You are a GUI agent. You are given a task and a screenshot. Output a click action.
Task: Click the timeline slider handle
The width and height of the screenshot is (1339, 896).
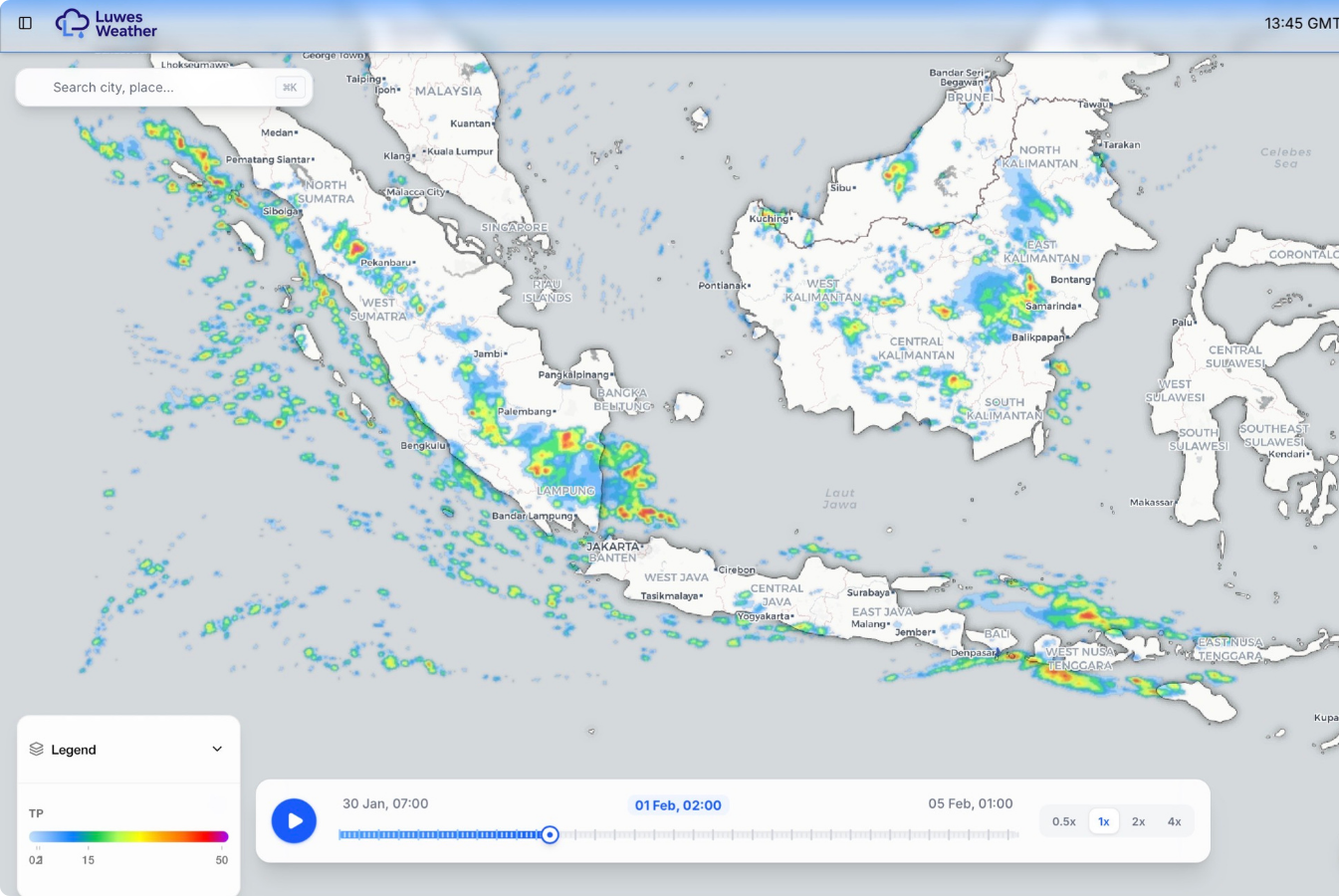[550, 834]
